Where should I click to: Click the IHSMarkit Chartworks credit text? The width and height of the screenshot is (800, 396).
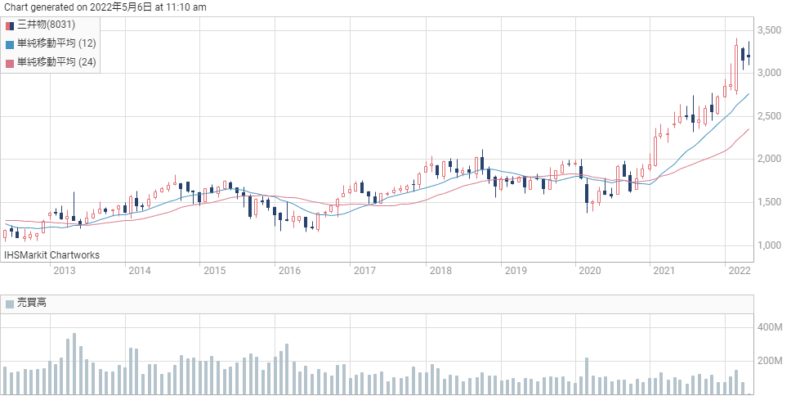52,255
